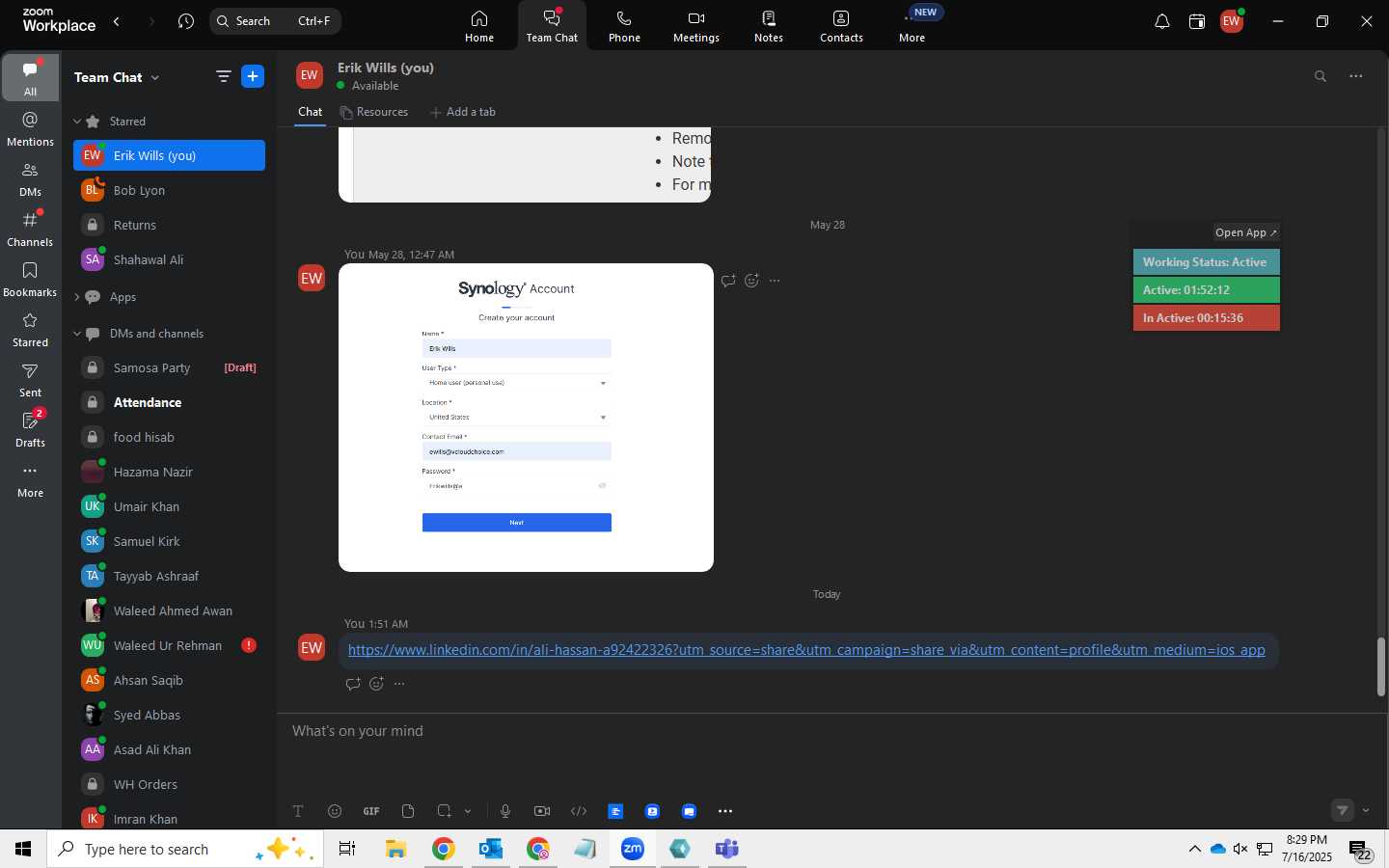This screenshot has height=868, width=1389.
Task: Open Channels in left sidebar
Action: point(30,229)
